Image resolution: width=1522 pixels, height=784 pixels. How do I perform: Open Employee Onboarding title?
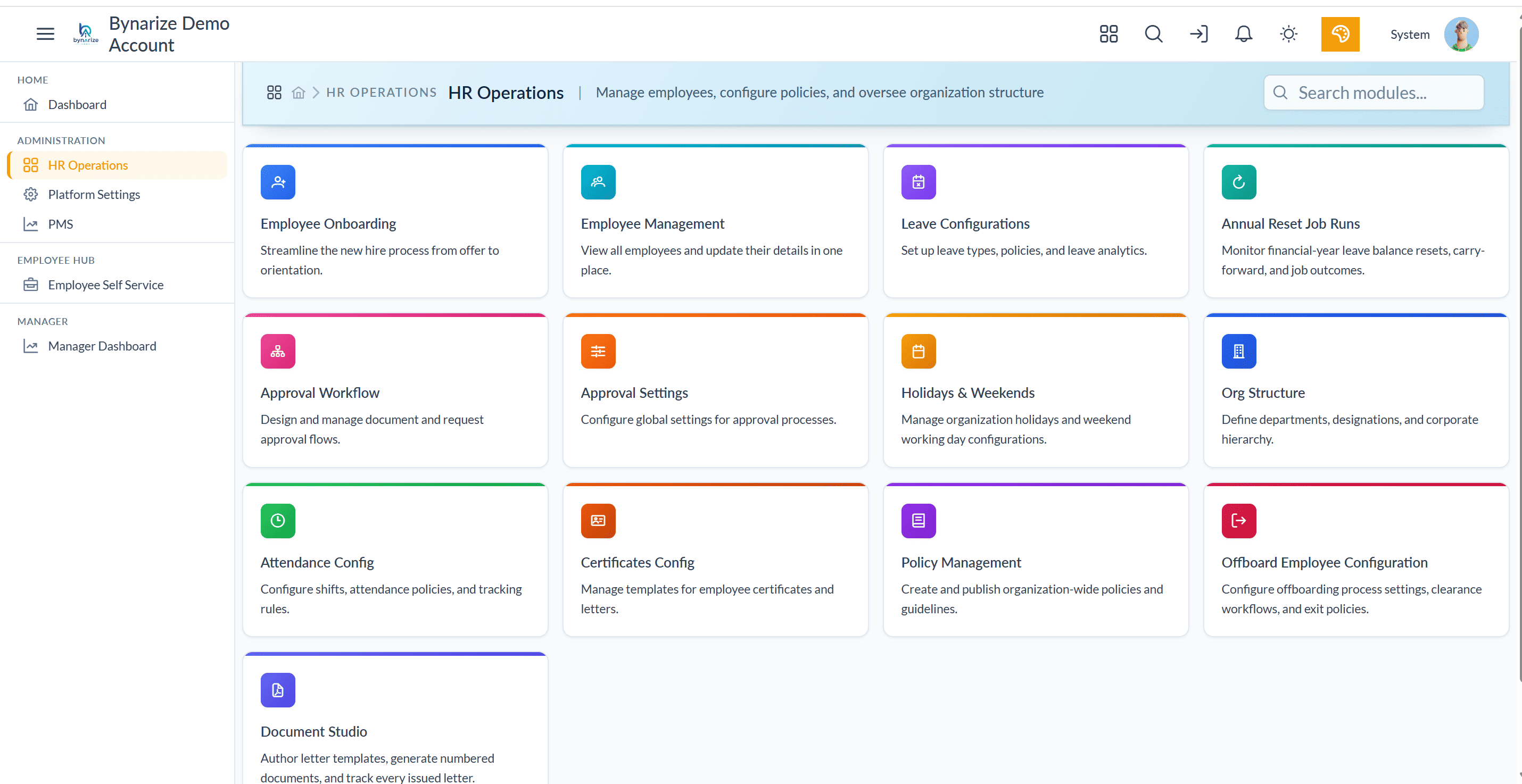click(x=328, y=224)
